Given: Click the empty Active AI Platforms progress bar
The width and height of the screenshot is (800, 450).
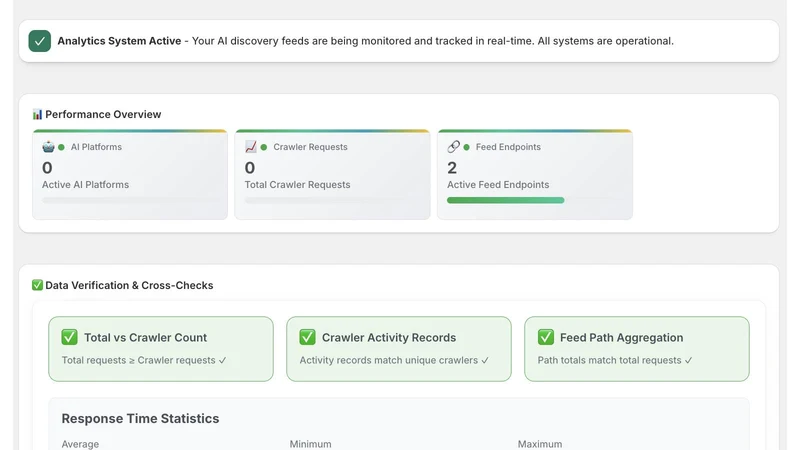Looking at the screenshot, I should tap(130, 201).
